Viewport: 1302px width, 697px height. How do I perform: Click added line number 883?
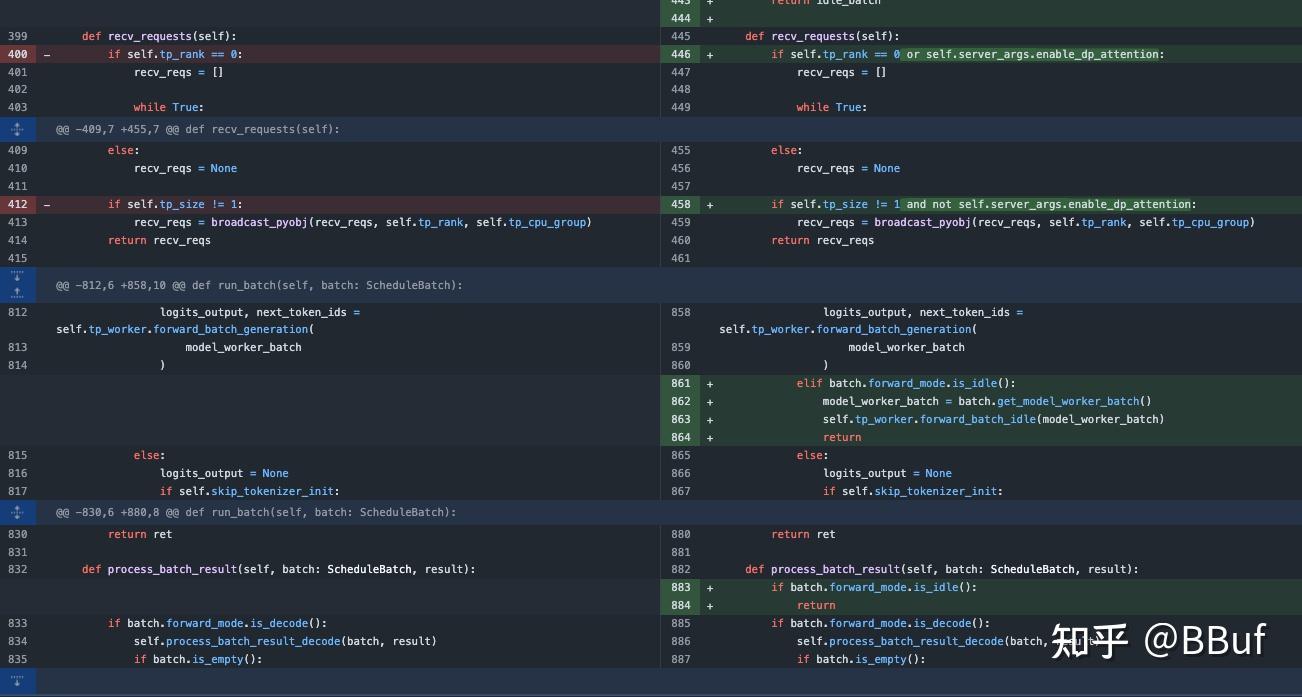[681, 587]
